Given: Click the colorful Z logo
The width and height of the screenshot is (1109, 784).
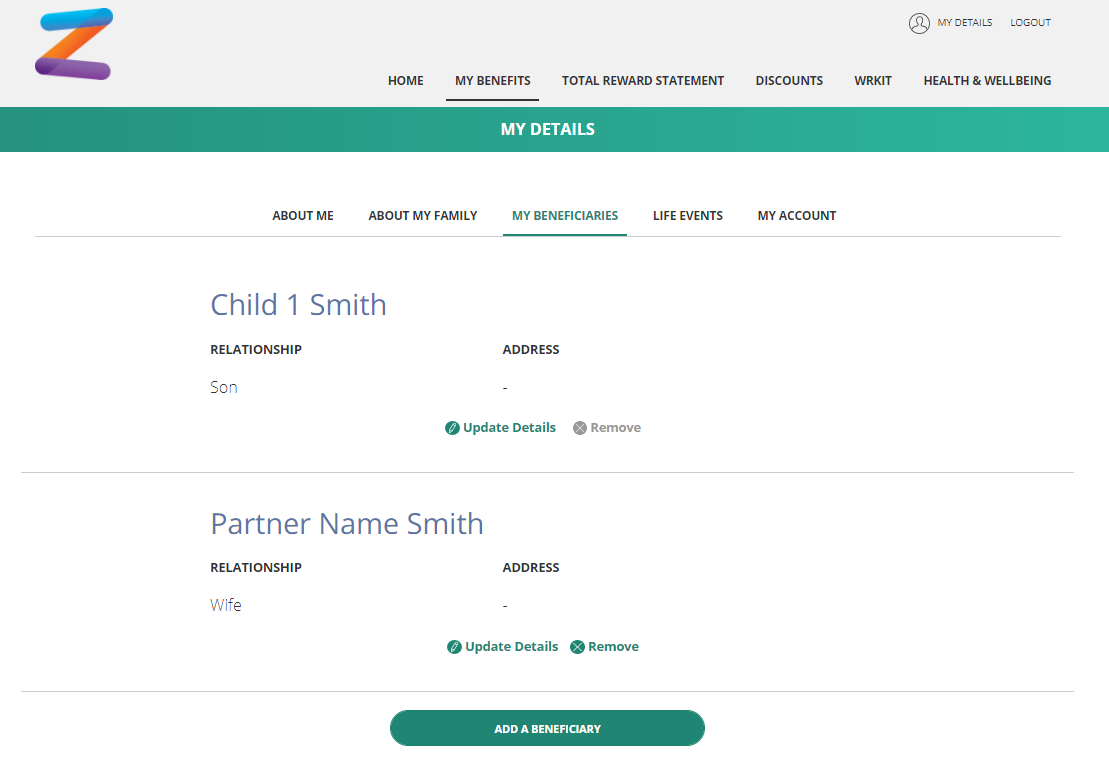Looking at the screenshot, I should 74,44.
